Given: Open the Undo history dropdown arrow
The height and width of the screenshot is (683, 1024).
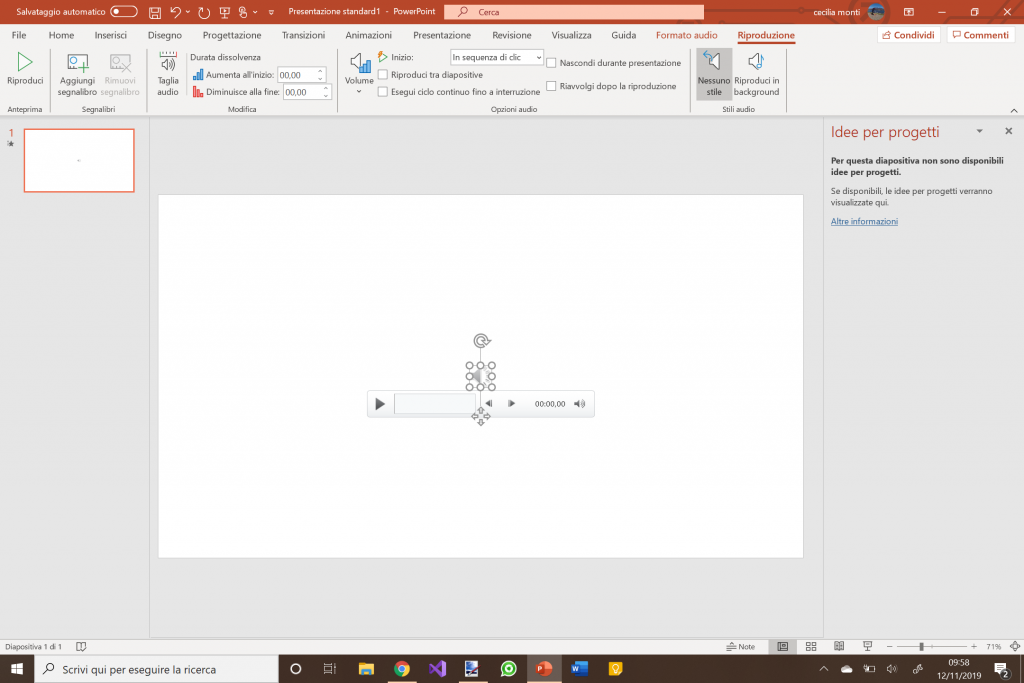Looking at the screenshot, I should pyautogui.click(x=188, y=12).
